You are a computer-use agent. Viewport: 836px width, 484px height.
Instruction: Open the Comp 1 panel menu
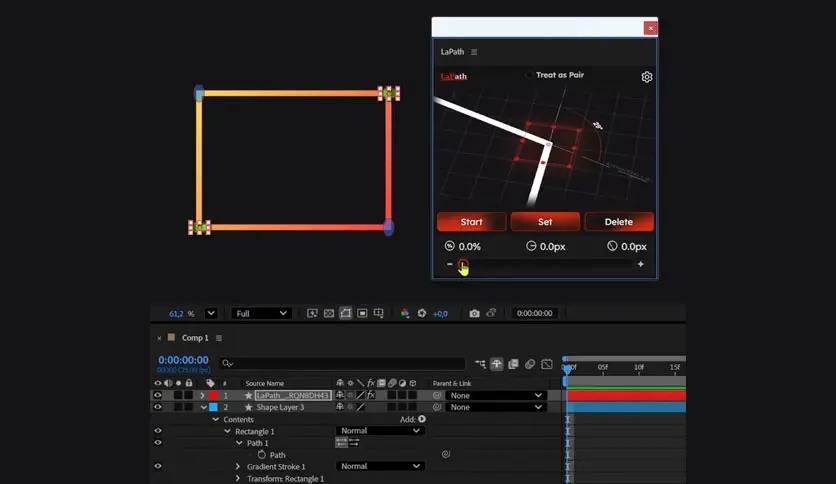click(x=219, y=338)
